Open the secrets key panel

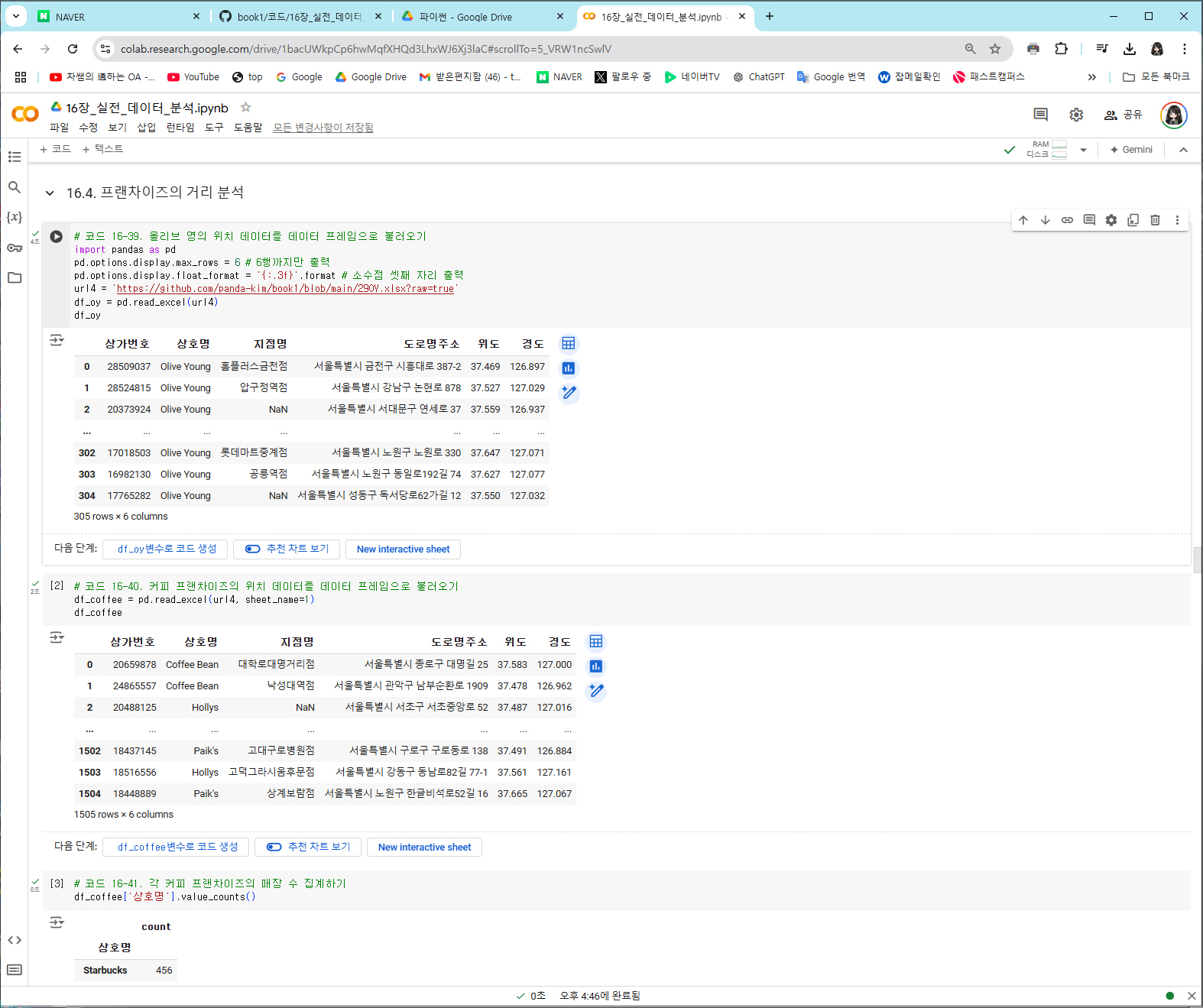point(15,248)
